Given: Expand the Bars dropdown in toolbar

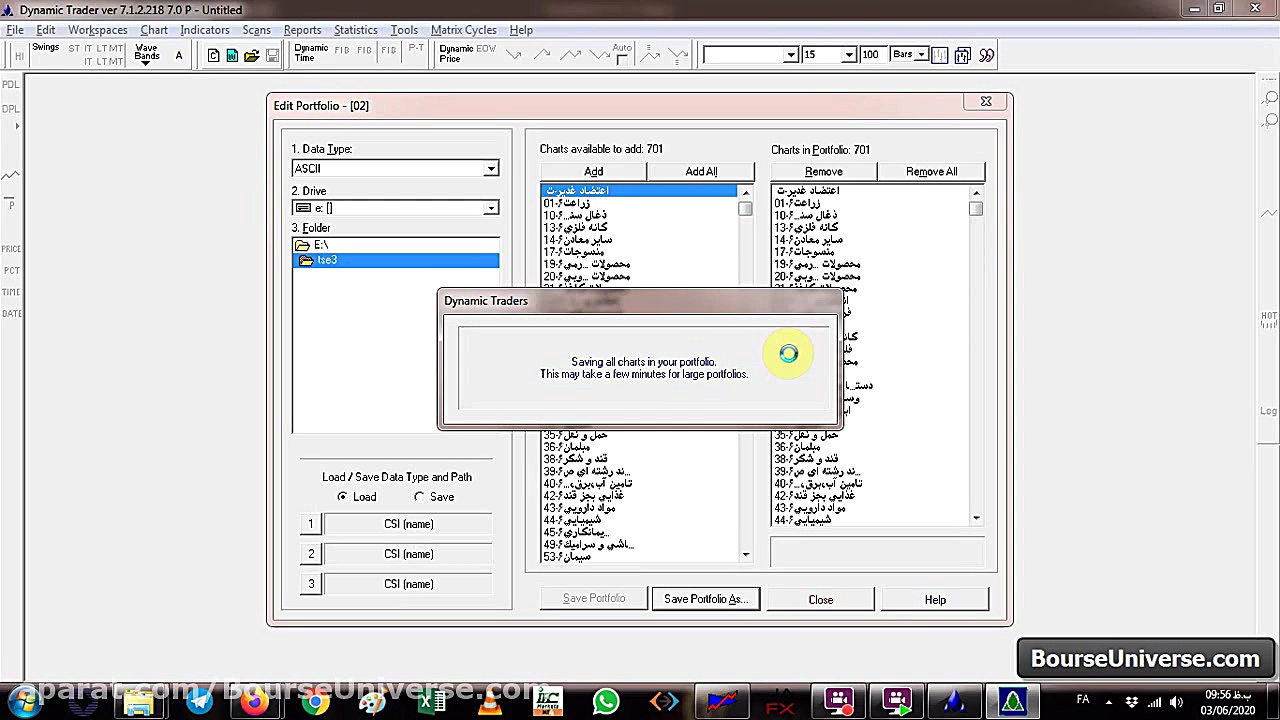Looking at the screenshot, I should point(921,55).
